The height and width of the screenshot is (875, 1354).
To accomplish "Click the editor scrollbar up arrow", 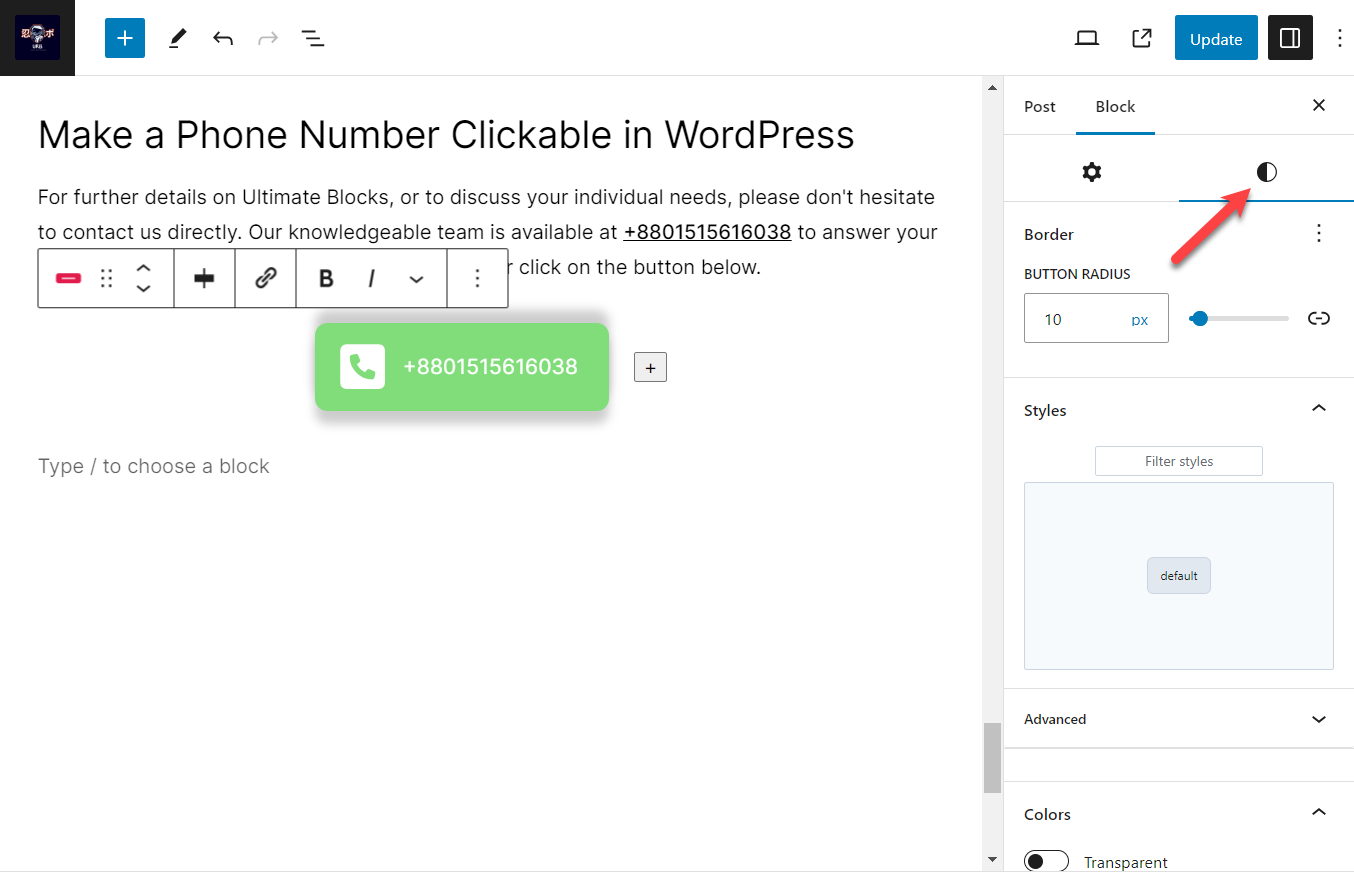I will 992,88.
